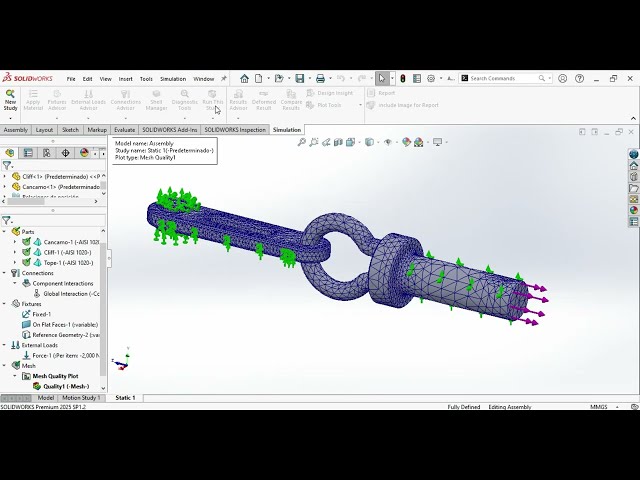Screen dimensions: 640x480
Task: Click the SOLIDWORKS Resources icon in task pane
Action: coord(633,154)
